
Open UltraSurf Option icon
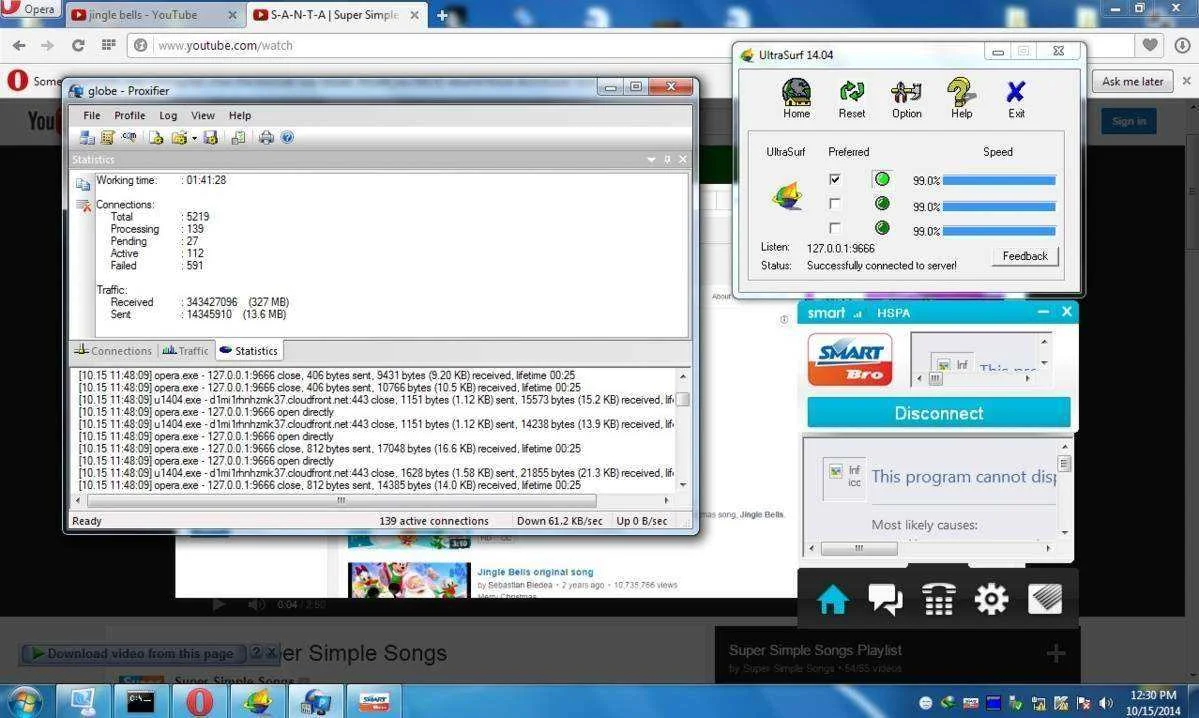coord(907,99)
